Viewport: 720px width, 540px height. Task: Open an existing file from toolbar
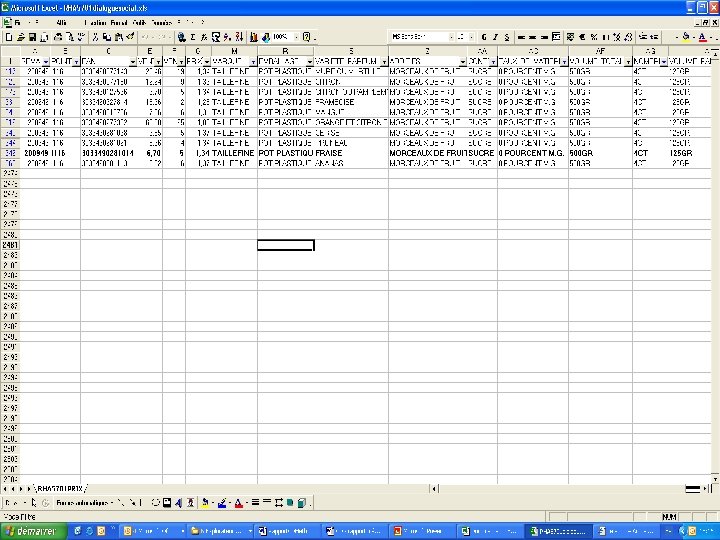coord(21,37)
